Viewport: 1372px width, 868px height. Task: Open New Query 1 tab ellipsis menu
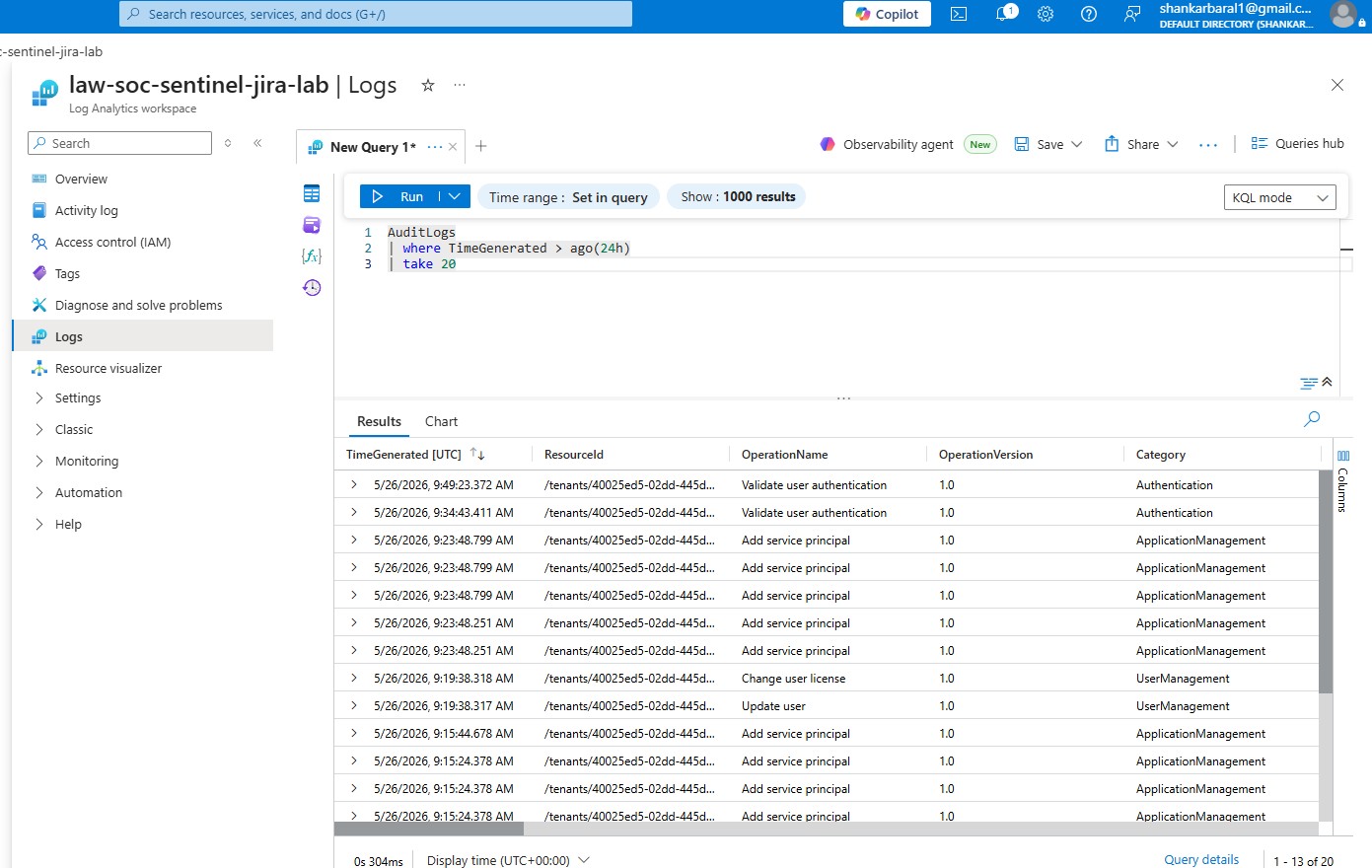(x=435, y=147)
